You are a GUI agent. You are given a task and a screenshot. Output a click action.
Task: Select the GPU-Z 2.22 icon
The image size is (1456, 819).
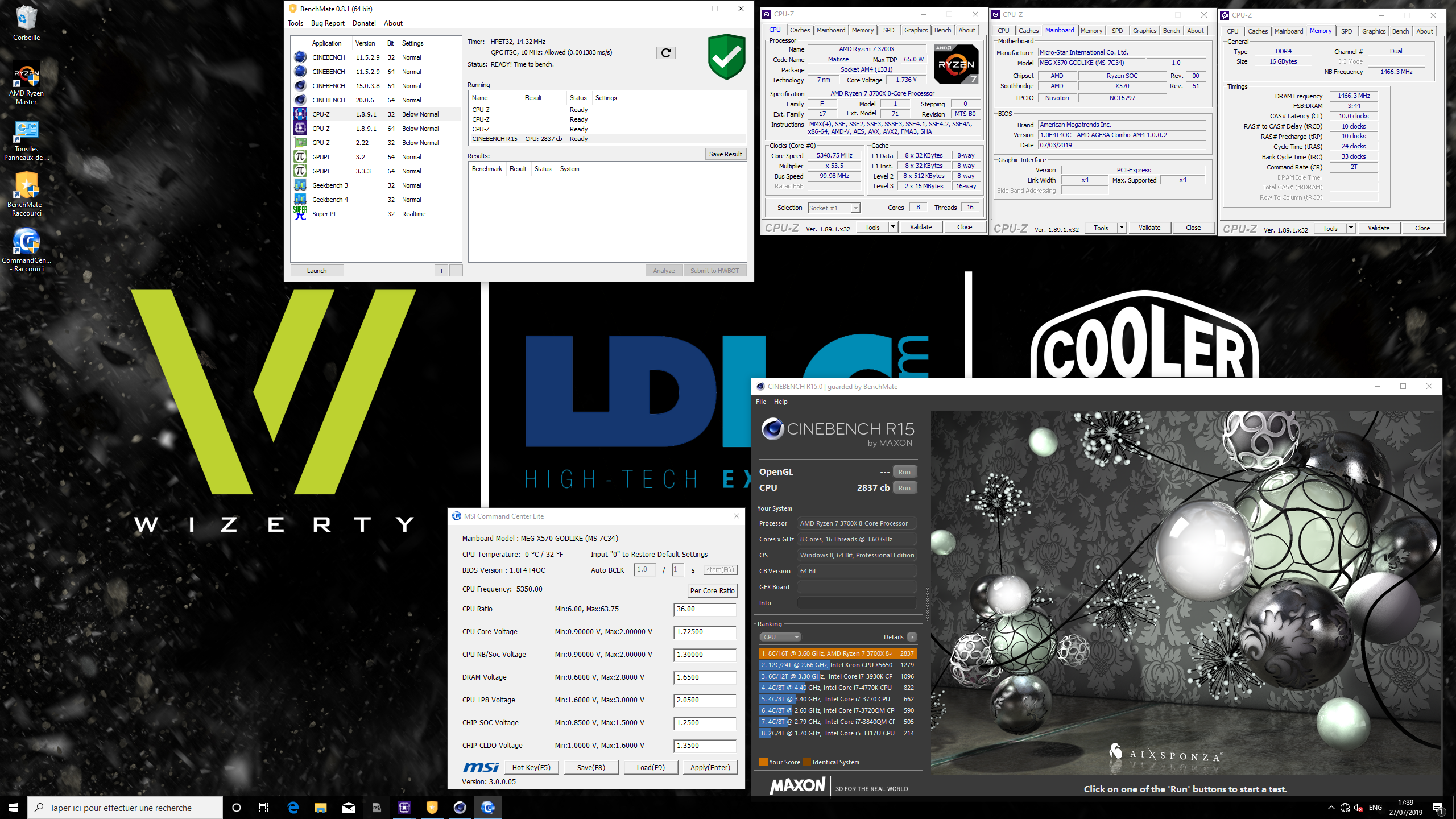tap(300, 143)
